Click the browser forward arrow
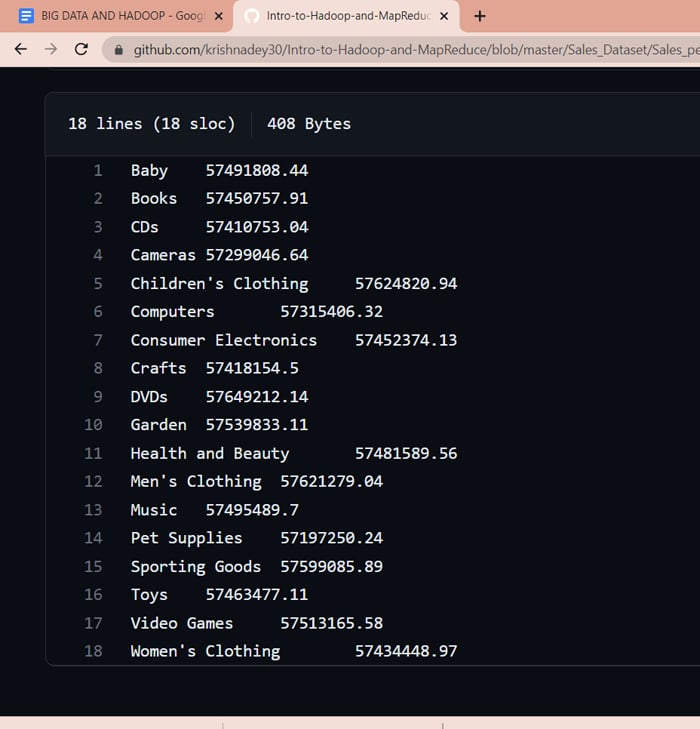The image size is (700, 729). 51,49
